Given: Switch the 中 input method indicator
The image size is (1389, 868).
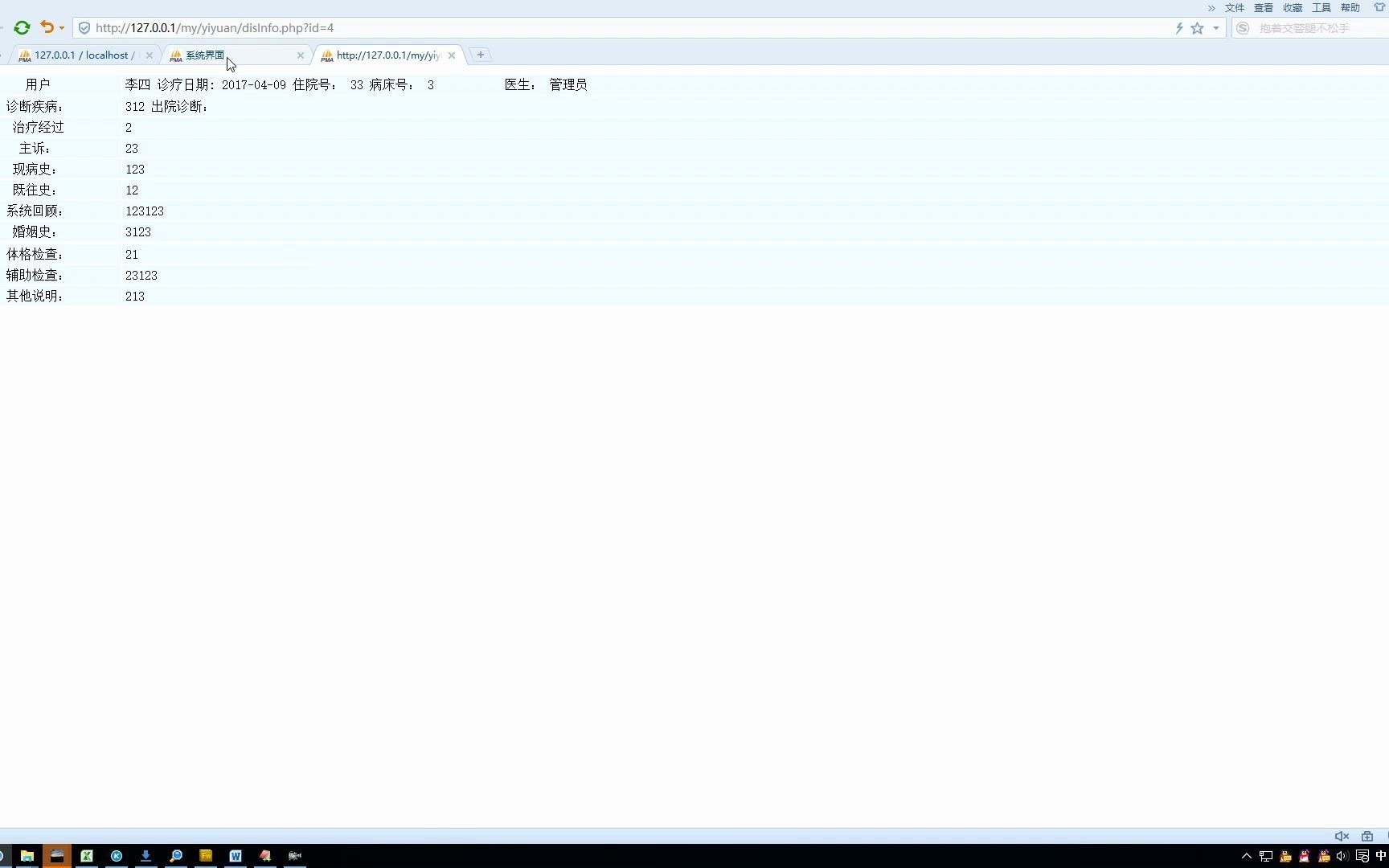Looking at the screenshot, I should [x=1381, y=856].
